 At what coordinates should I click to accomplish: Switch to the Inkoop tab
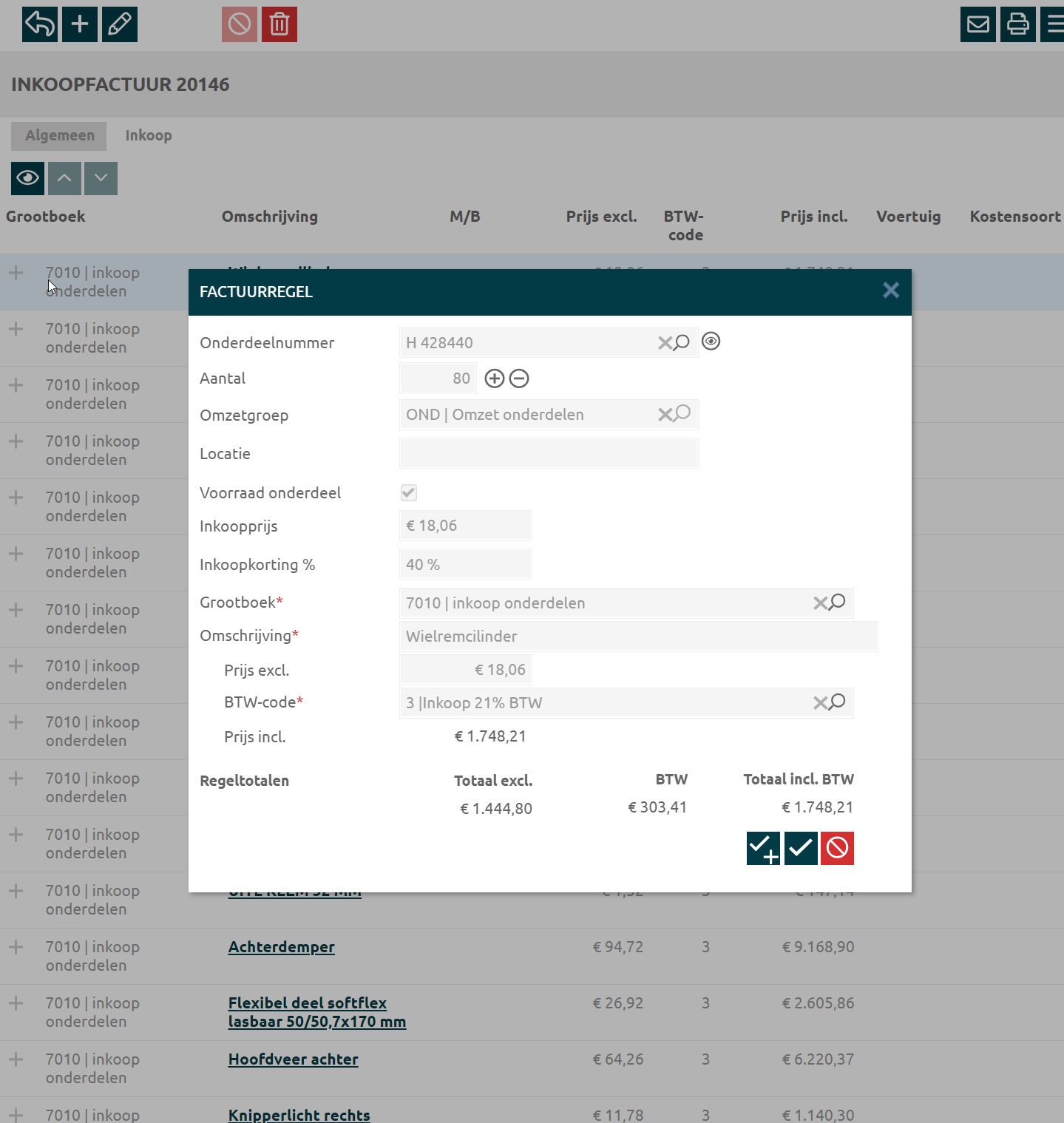[149, 135]
